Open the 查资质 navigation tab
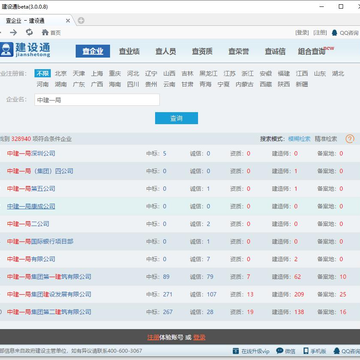This screenshot has height=360, width=360. click(x=202, y=51)
